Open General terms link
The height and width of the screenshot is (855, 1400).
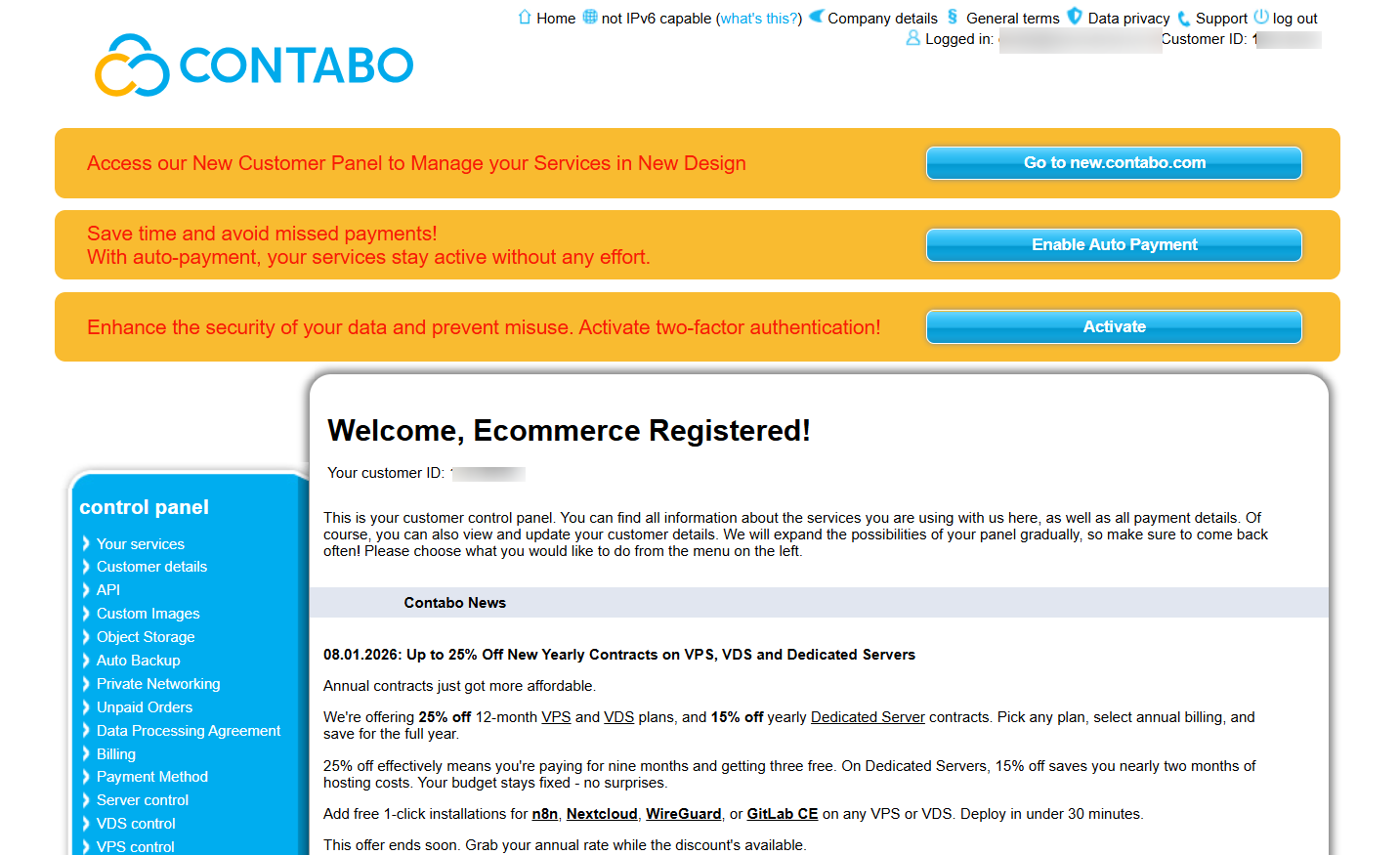coord(1012,19)
